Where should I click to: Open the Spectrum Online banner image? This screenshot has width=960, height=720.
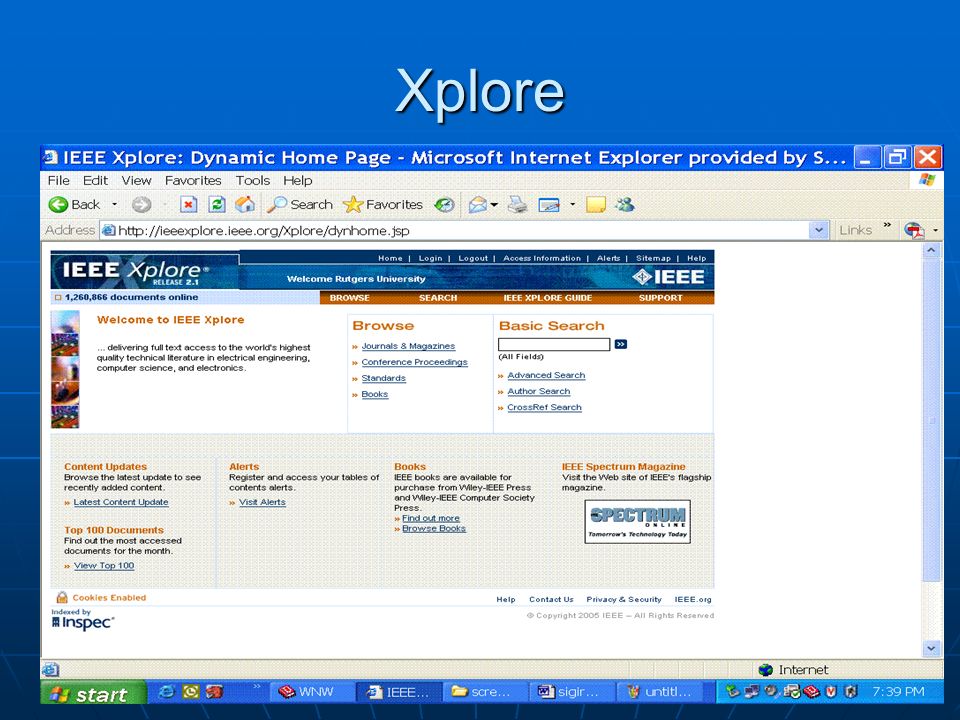pyautogui.click(x=637, y=522)
